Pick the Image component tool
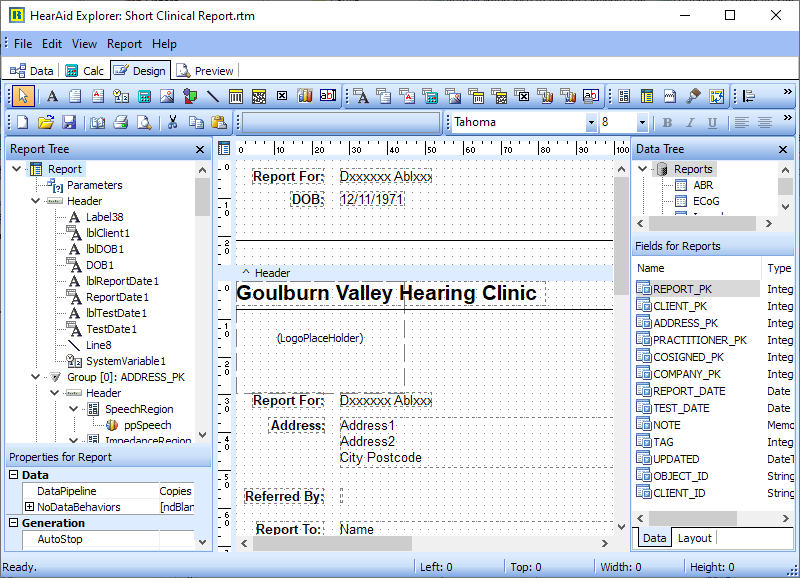 [x=167, y=96]
